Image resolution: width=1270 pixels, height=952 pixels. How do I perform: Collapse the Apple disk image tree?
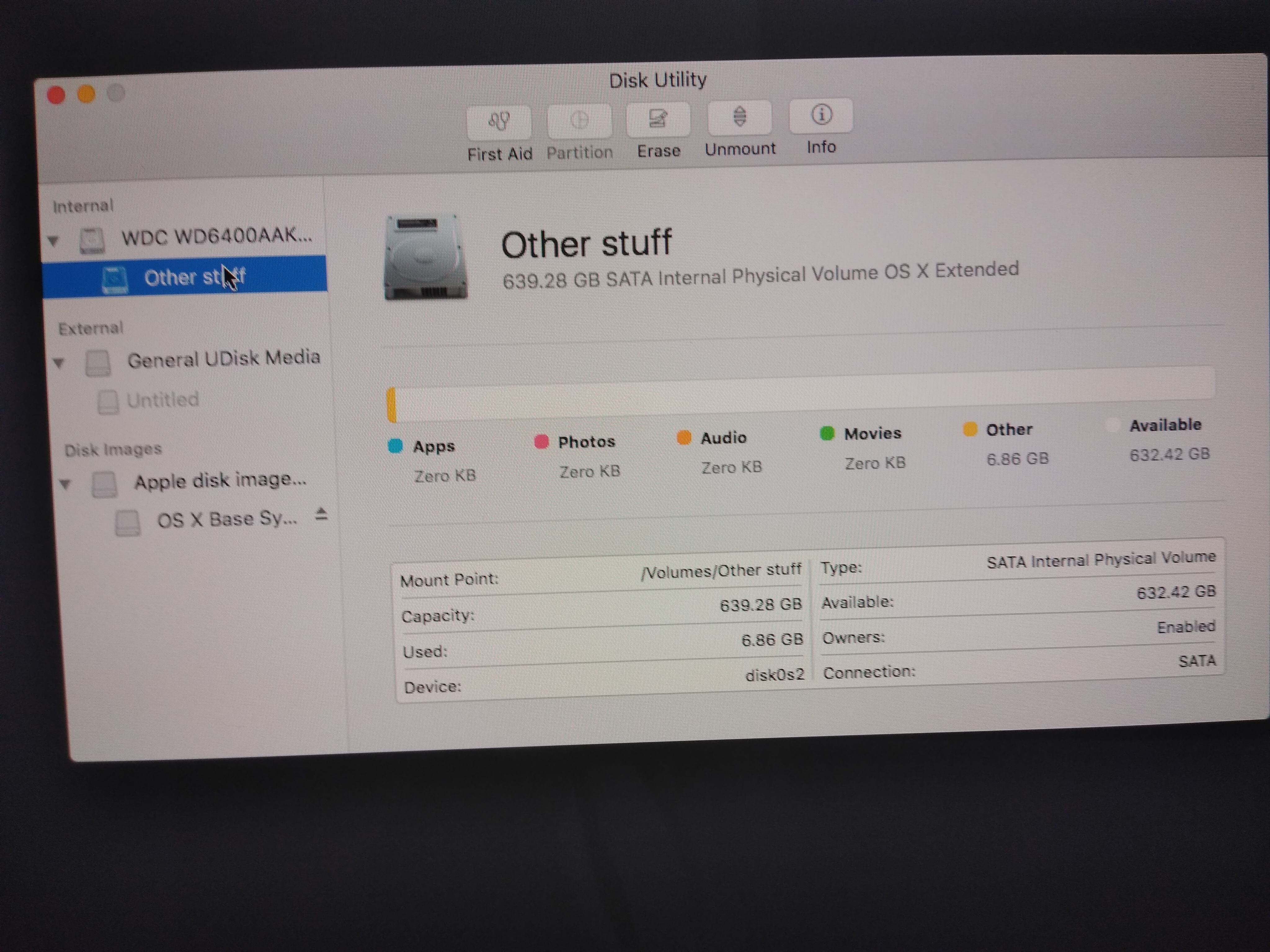pos(65,485)
